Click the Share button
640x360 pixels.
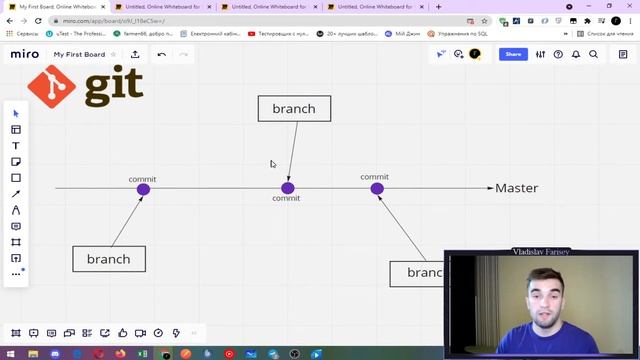tap(513, 54)
